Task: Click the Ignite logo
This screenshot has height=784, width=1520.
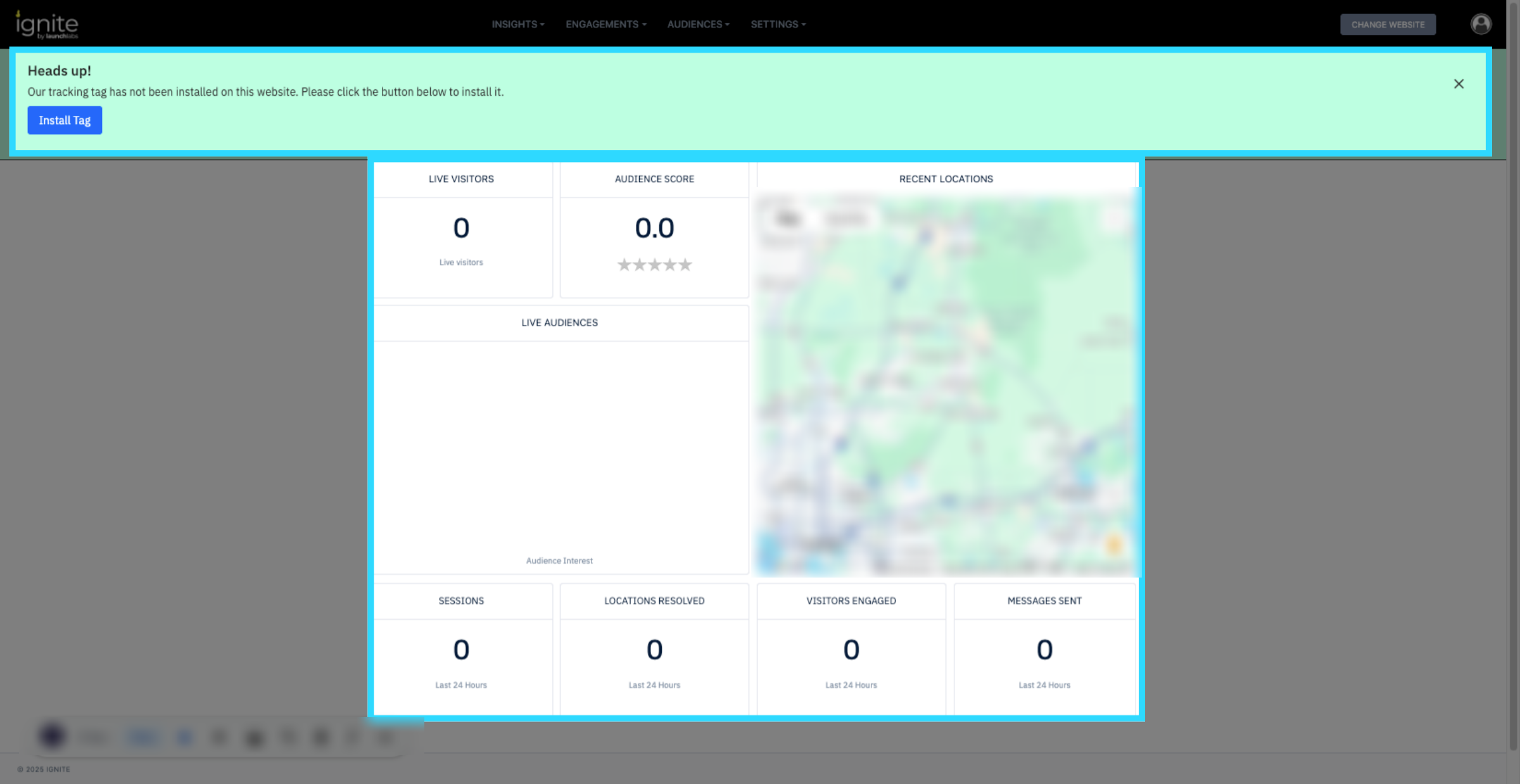Action: click(x=46, y=25)
